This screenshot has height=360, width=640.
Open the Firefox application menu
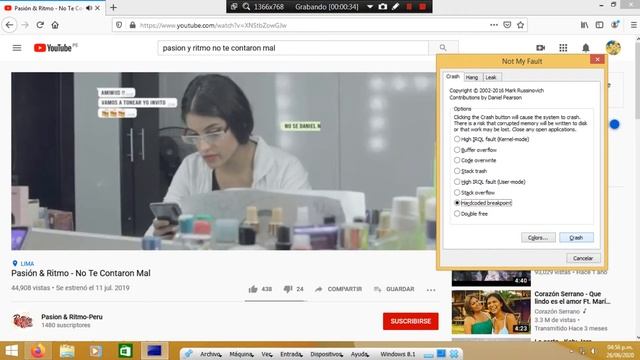coord(633,25)
